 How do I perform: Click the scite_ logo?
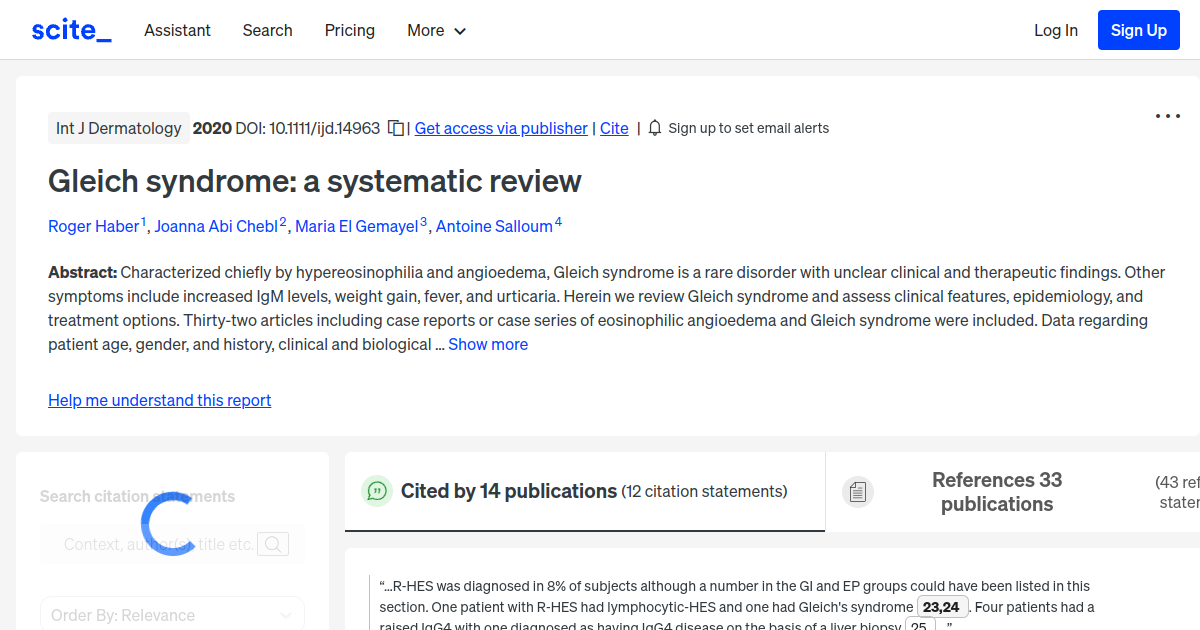(x=70, y=29)
